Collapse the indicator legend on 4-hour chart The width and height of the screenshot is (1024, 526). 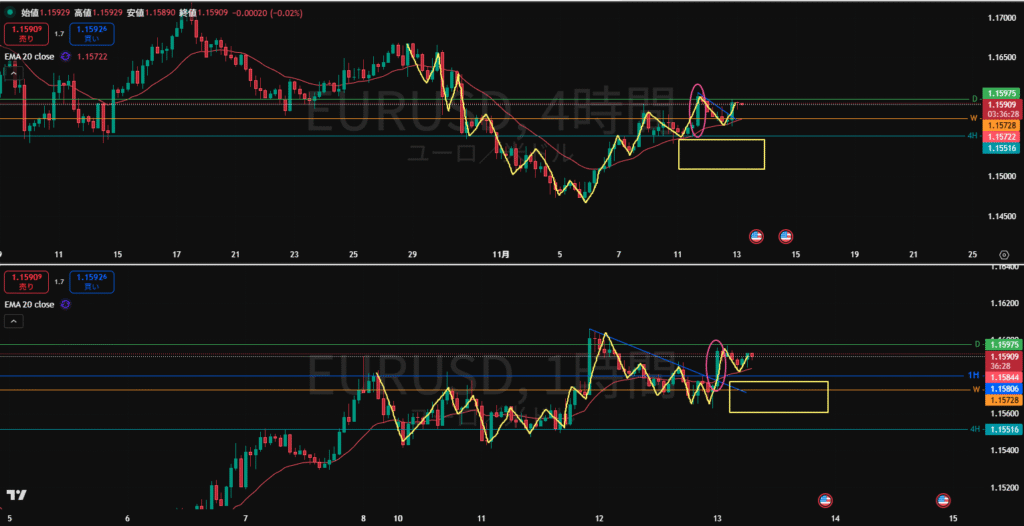(x=14, y=76)
